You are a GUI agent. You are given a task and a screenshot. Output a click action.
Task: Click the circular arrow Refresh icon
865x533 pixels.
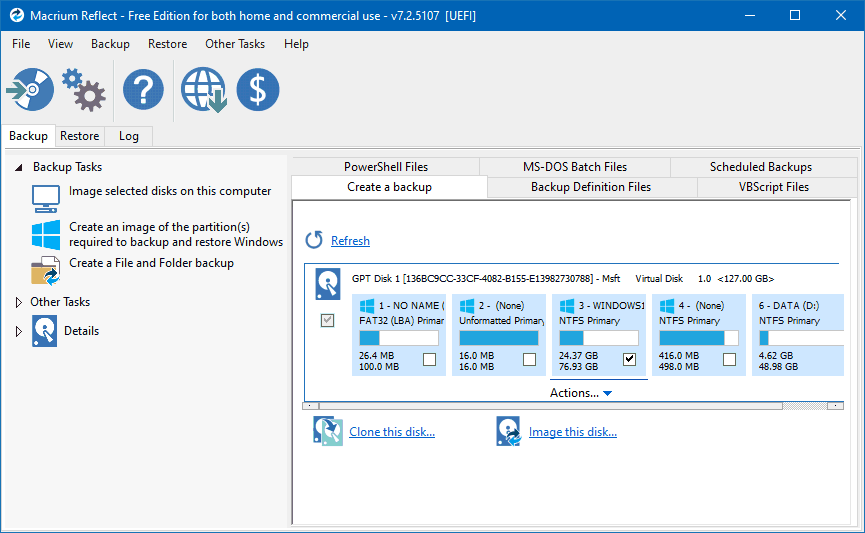(314, 240)
